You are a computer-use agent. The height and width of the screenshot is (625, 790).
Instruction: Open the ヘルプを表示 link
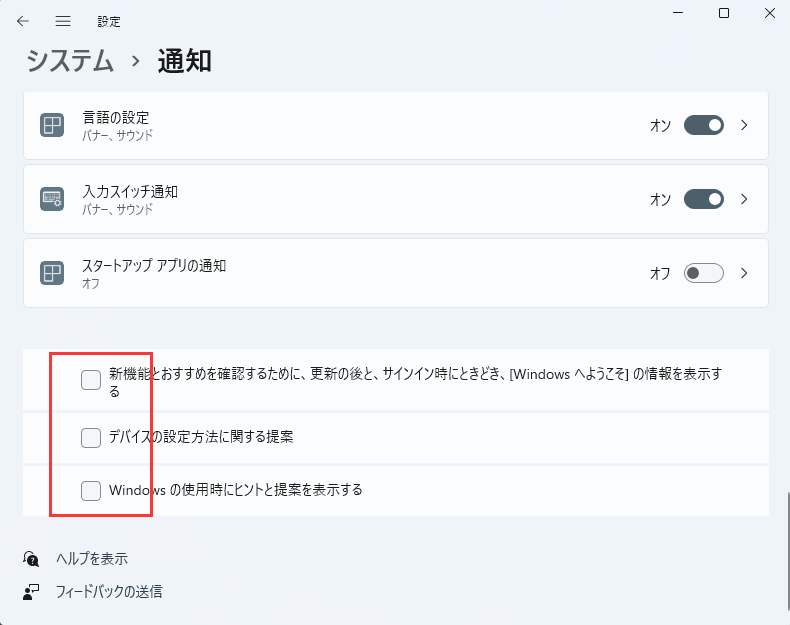click(x=92, y=559)
